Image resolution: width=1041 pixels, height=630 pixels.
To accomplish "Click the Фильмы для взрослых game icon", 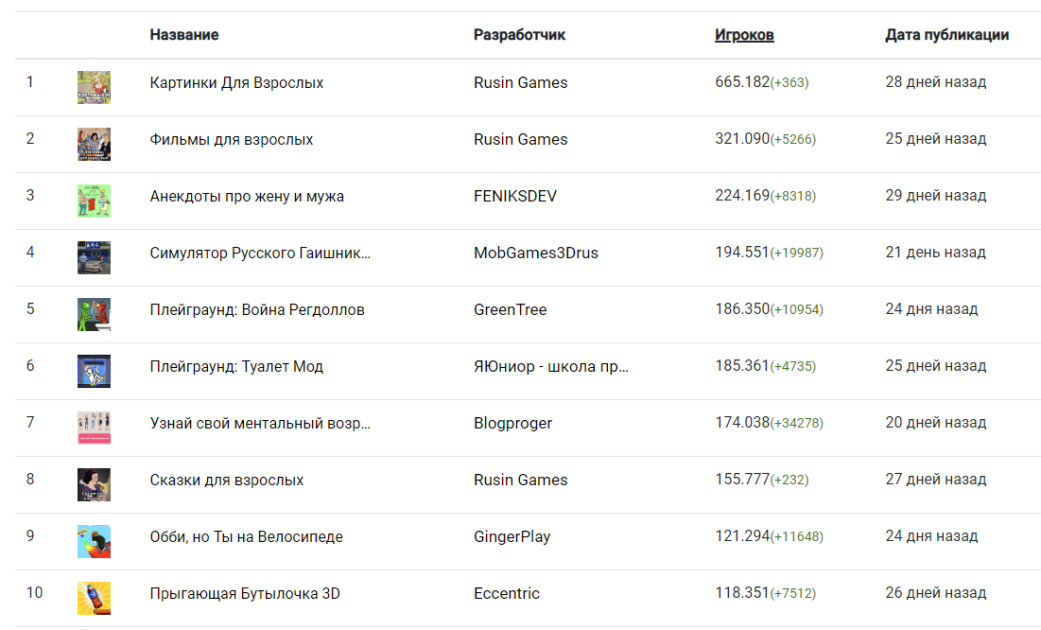I will point(94,144).
